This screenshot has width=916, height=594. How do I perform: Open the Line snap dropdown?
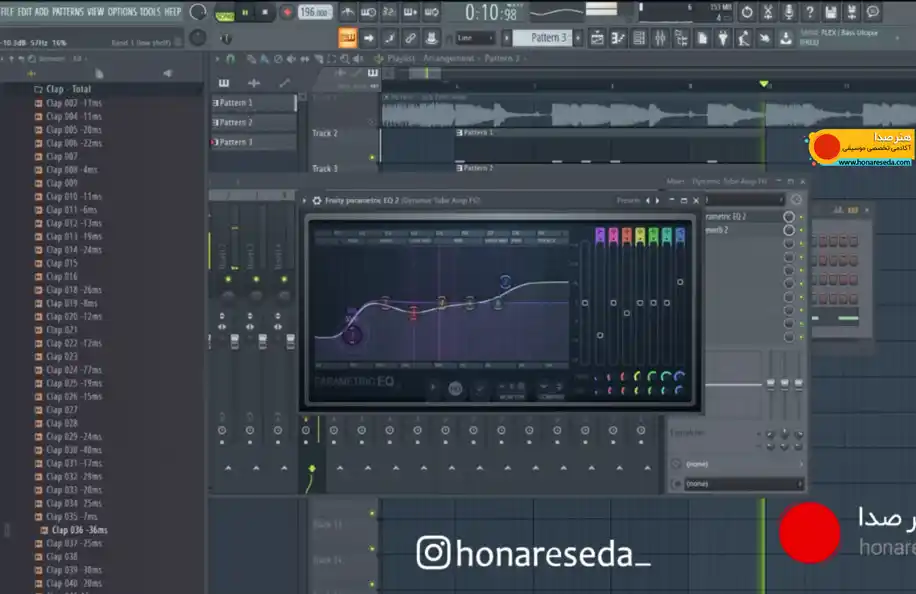click(x=475, y=39)
